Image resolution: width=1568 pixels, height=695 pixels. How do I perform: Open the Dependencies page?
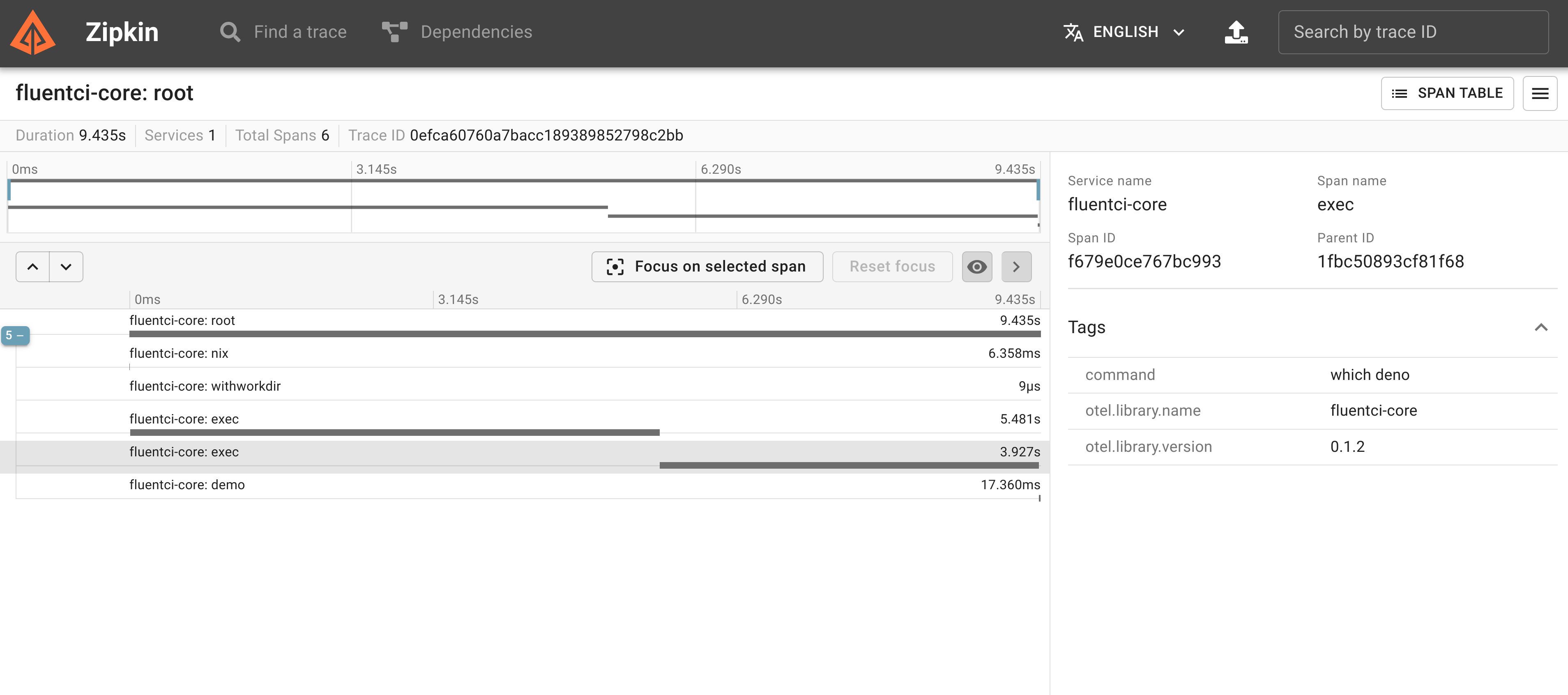476,32
